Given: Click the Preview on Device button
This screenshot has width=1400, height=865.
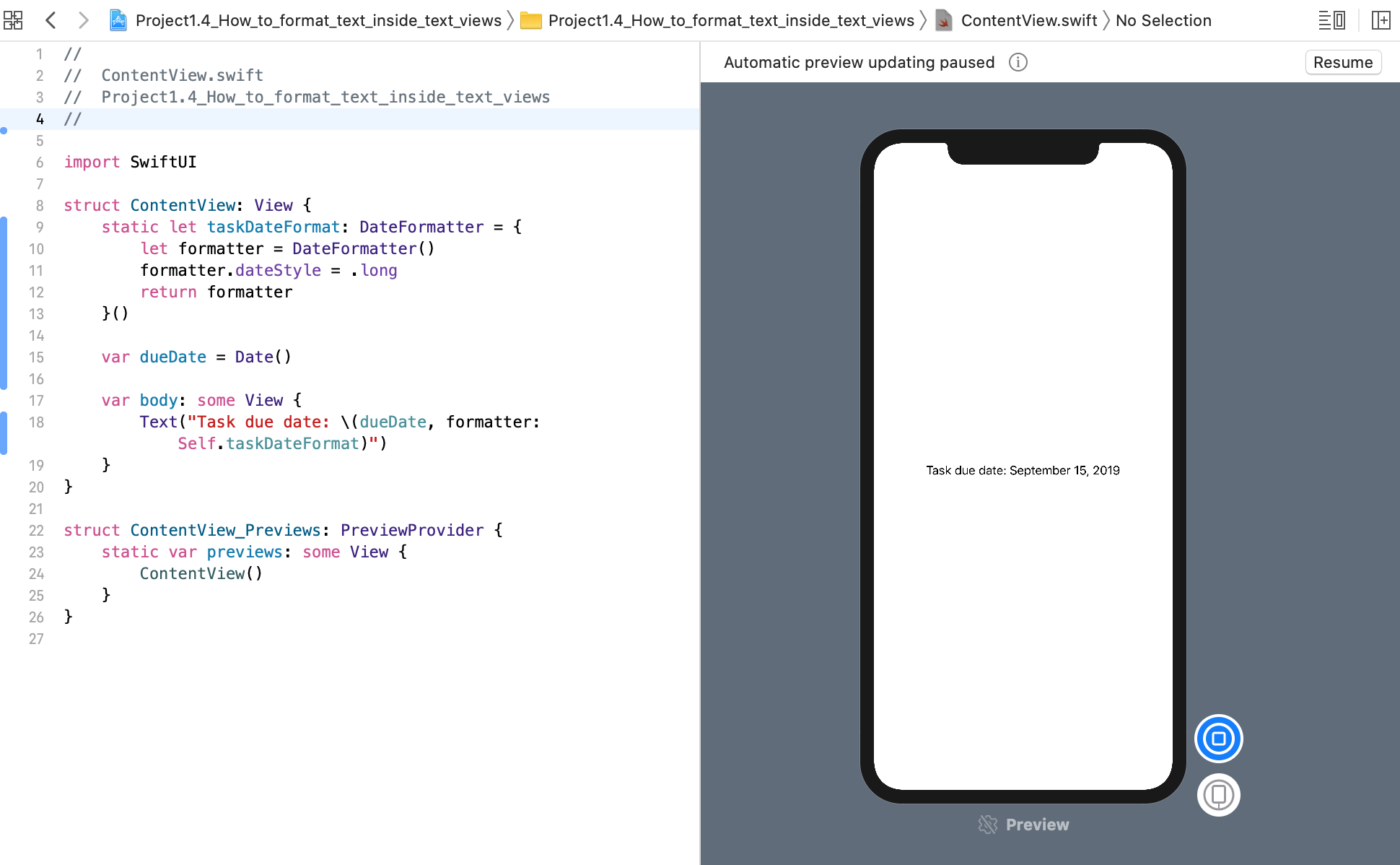Looking at the screenshot, I should [1218, 795].
